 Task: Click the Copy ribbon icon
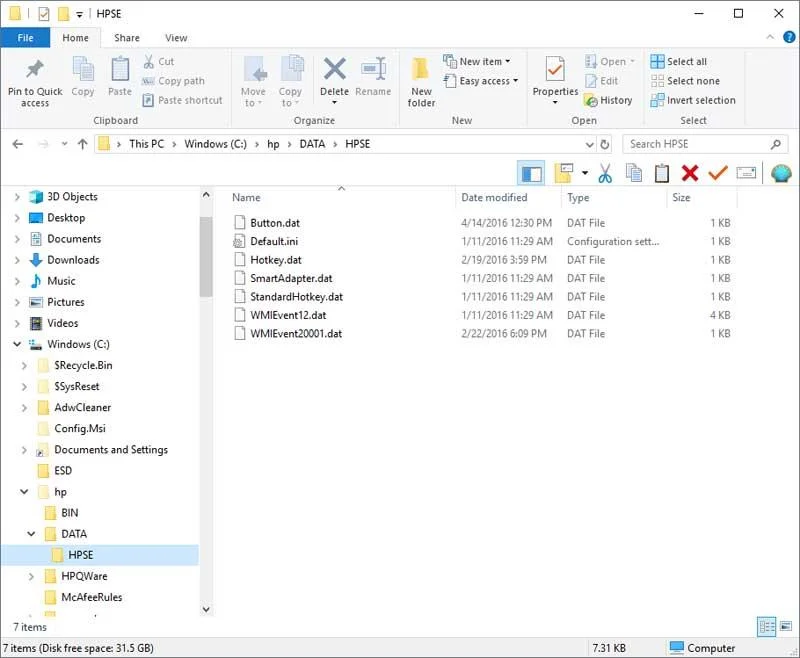click(83, 70)
